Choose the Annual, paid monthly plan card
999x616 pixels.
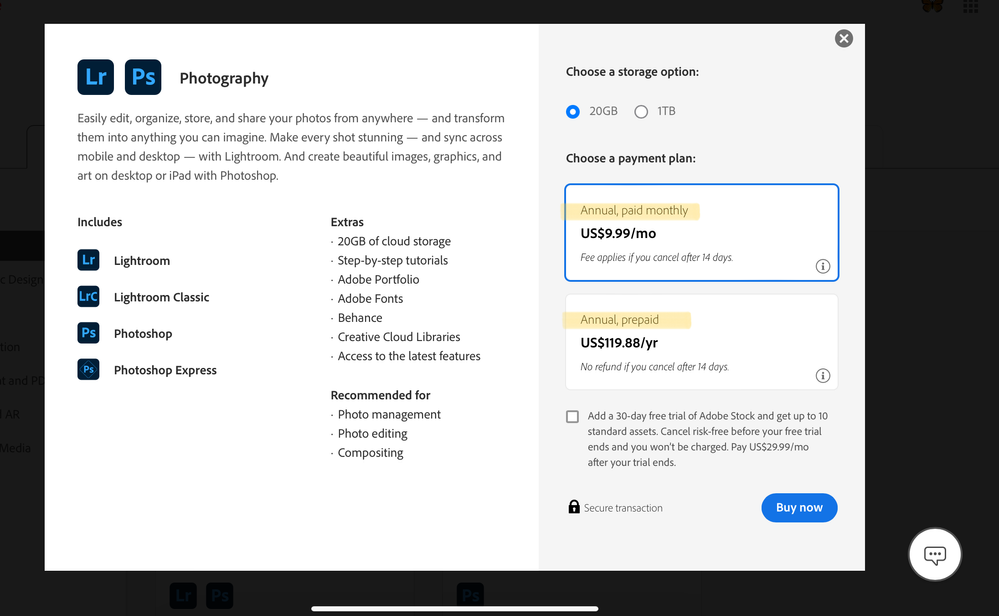point(701,233)
